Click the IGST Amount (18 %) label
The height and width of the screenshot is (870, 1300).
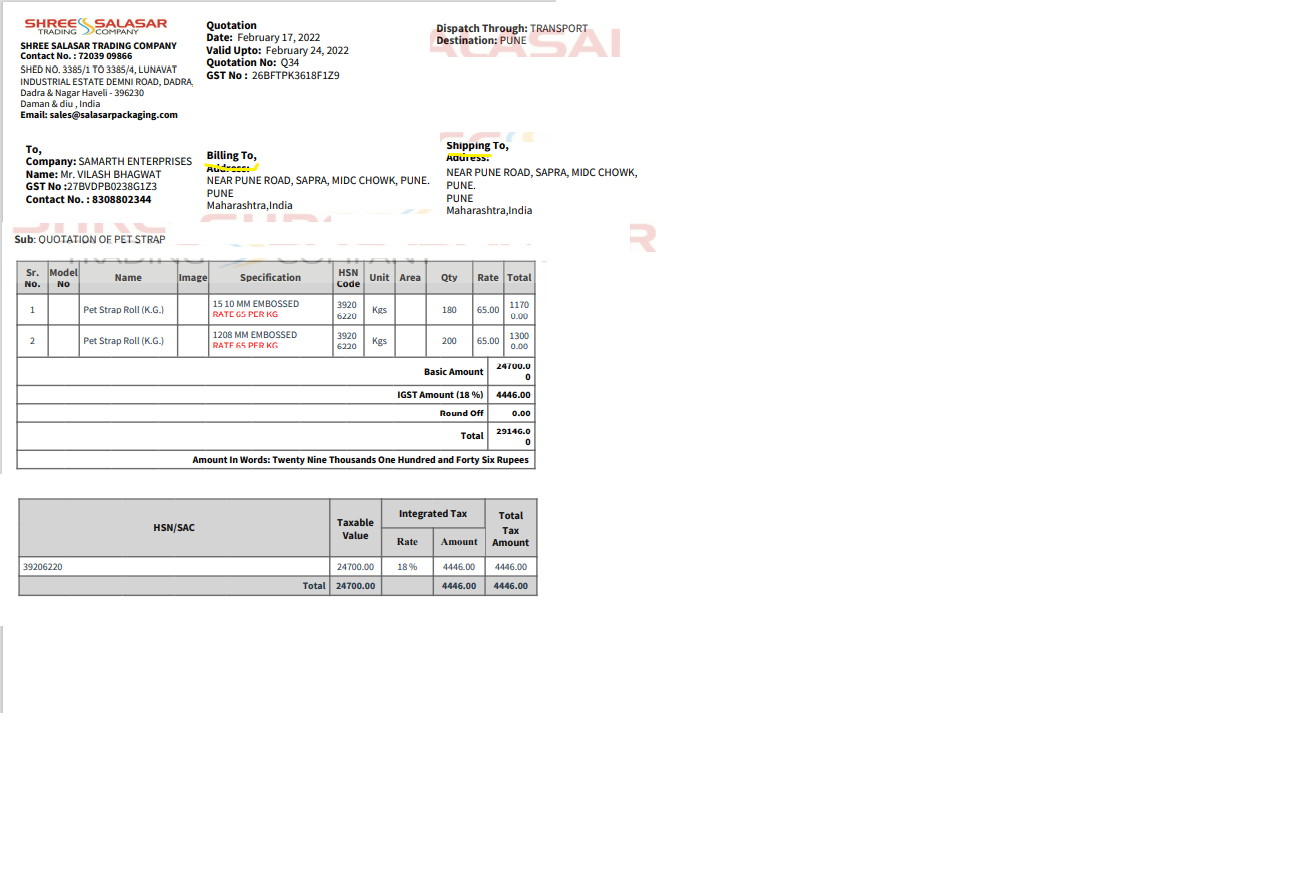[x=439, y=395]
